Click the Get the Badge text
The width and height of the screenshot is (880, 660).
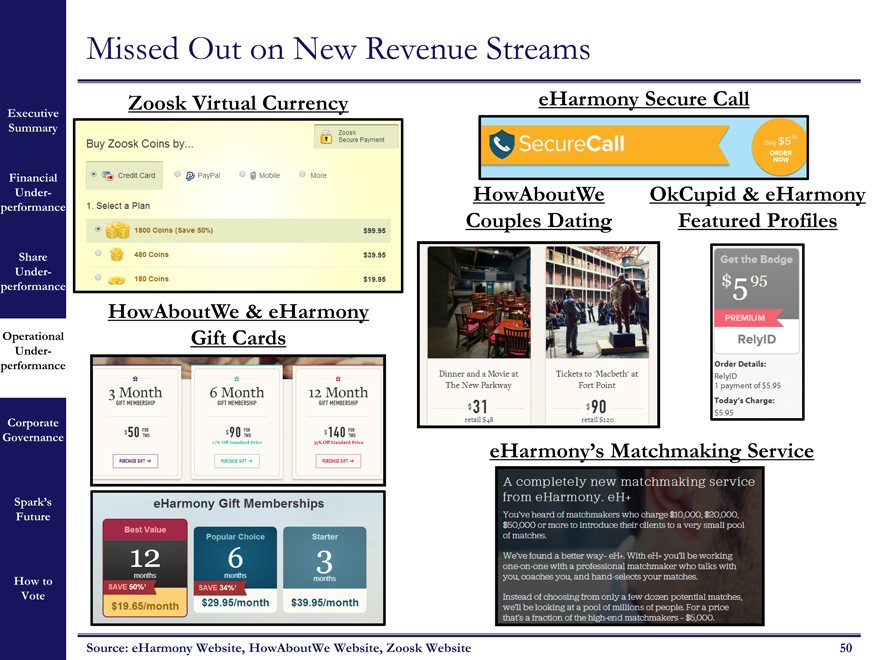pos(756,259)
